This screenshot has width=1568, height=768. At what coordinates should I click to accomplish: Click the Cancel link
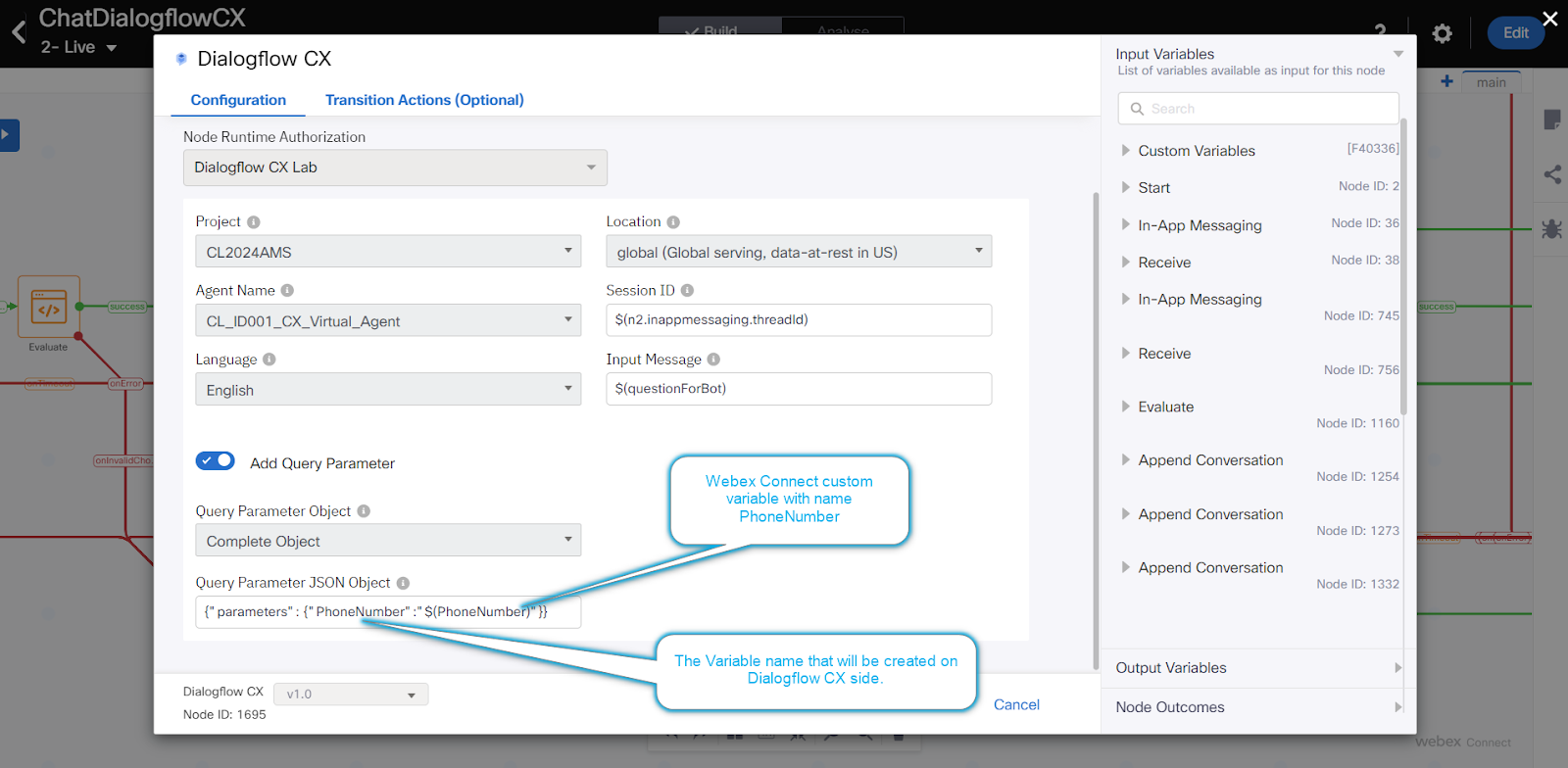click(1016, 704)
